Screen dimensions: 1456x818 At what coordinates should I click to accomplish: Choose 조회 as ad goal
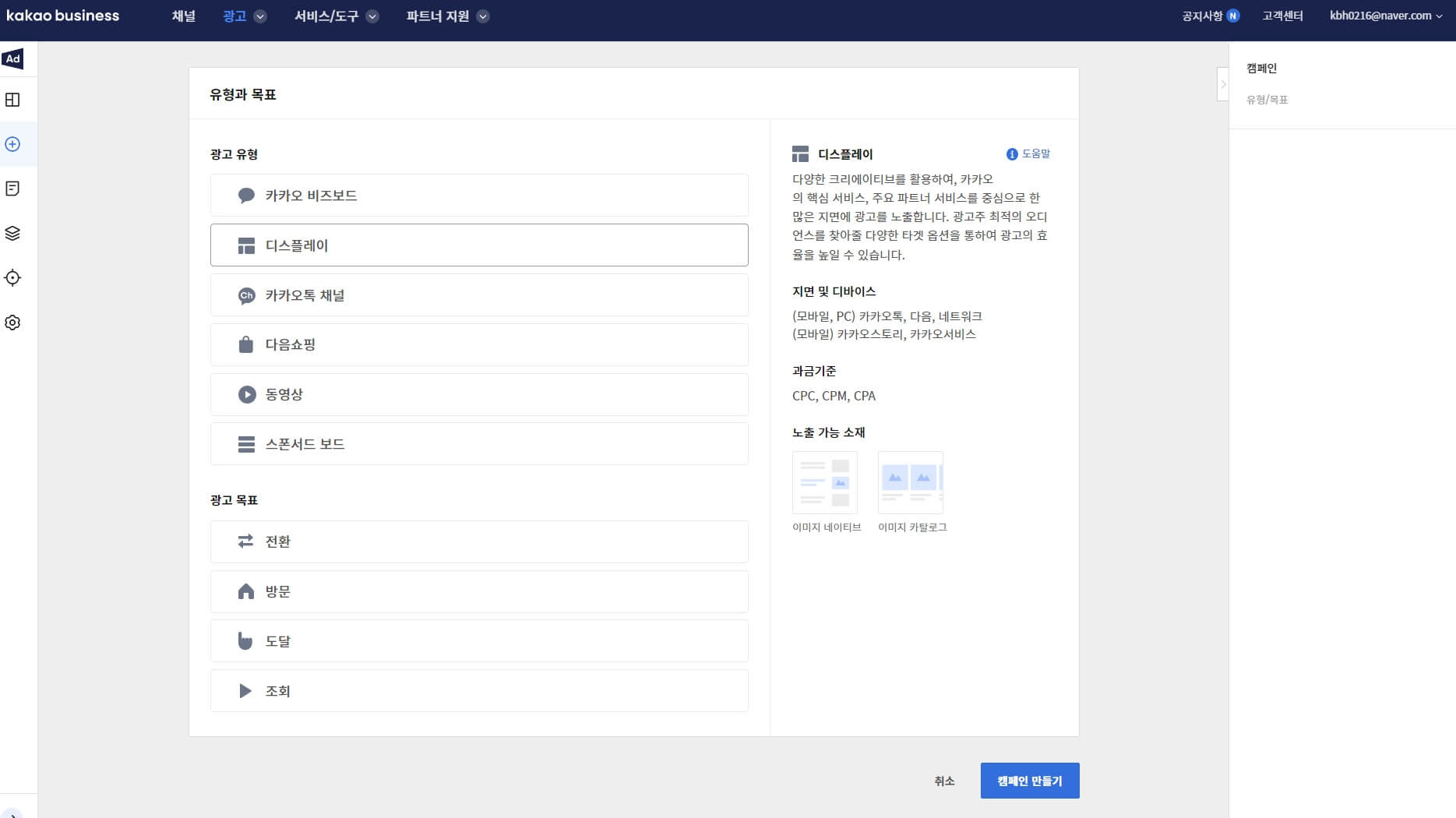[479, 691]
